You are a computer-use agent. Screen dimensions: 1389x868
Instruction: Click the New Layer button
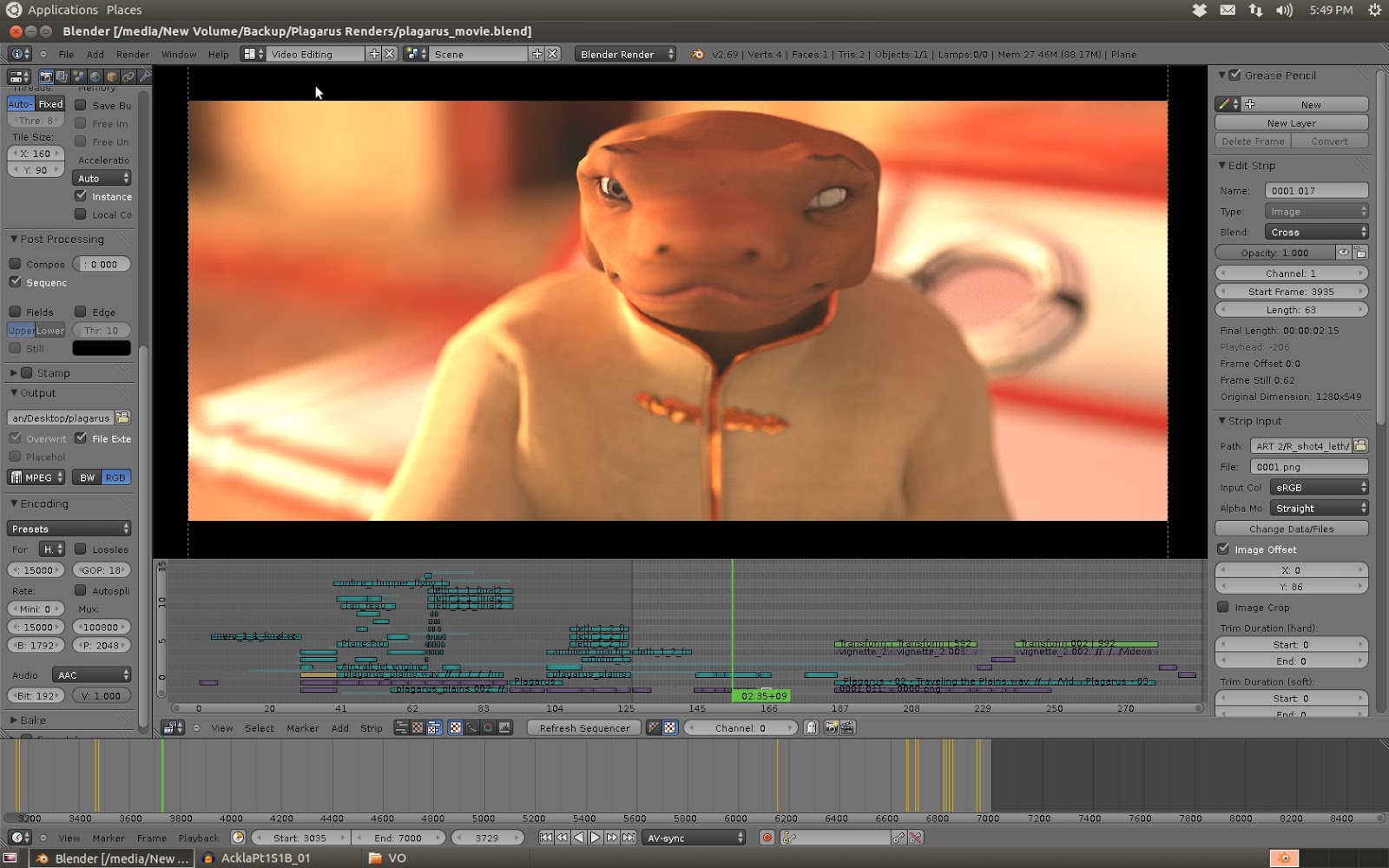click(1292, 122)
